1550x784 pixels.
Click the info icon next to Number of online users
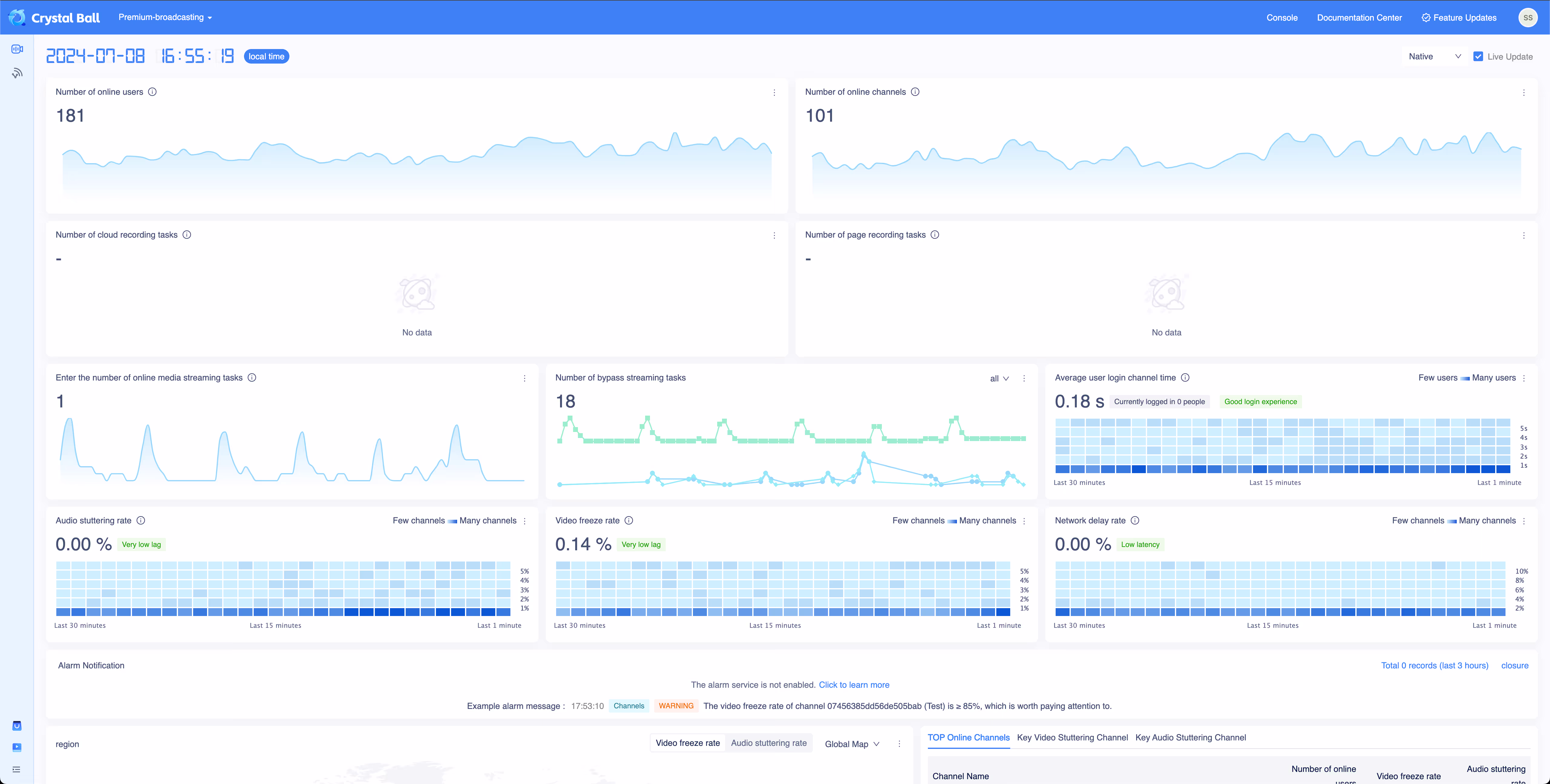[x=152, y=92]
